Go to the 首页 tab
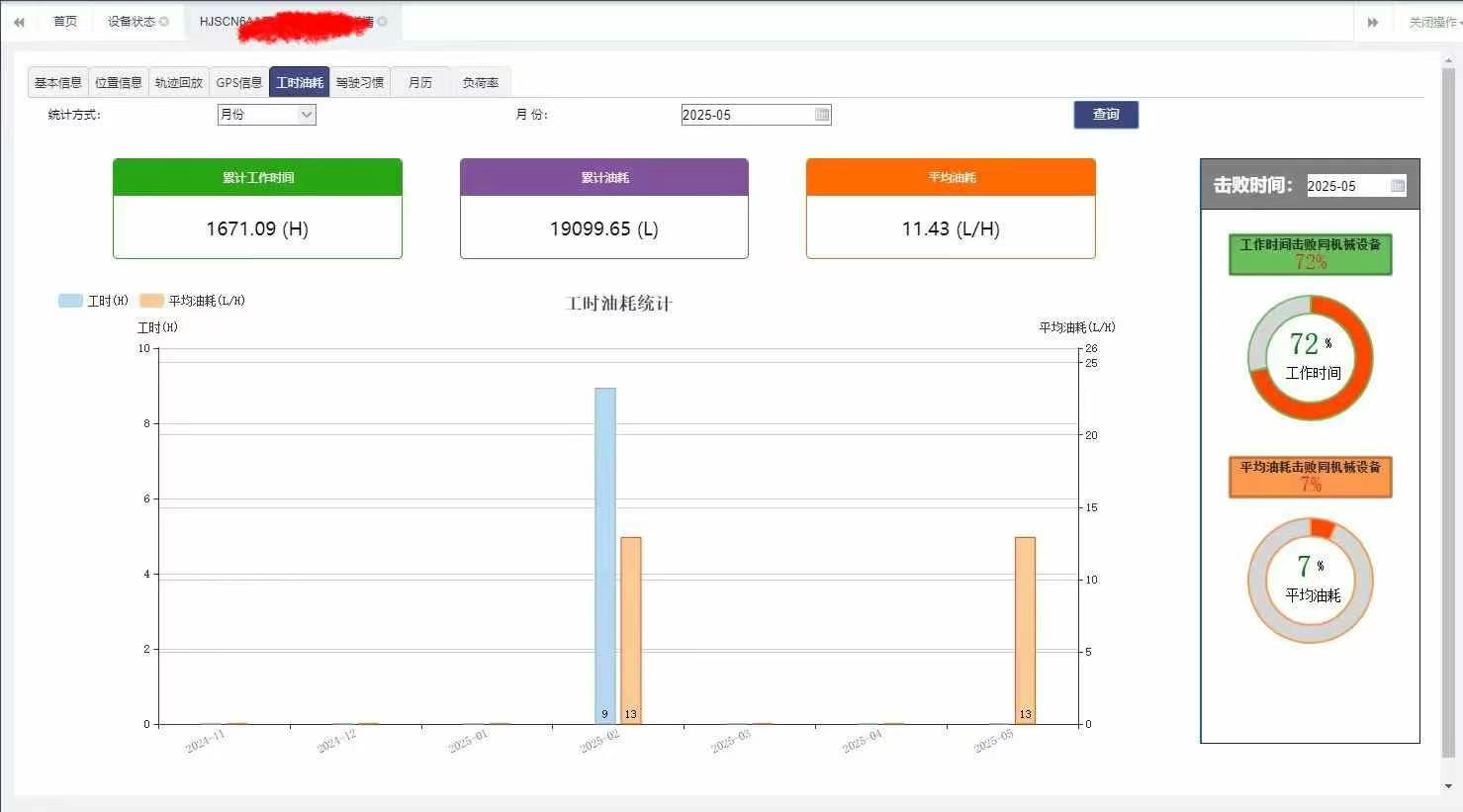The height and width of the screenshot is (812, 1463). click(64, 22)
